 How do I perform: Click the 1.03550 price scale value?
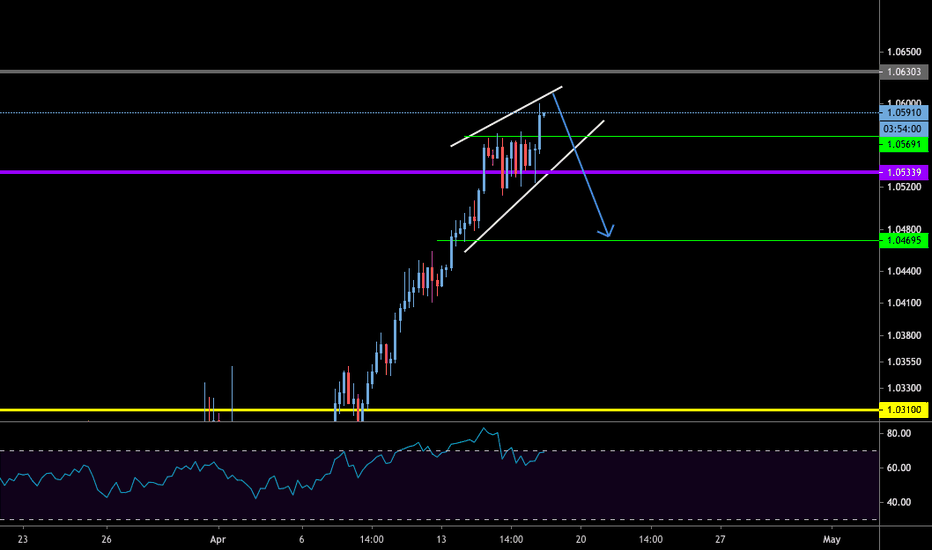[904, 362]
